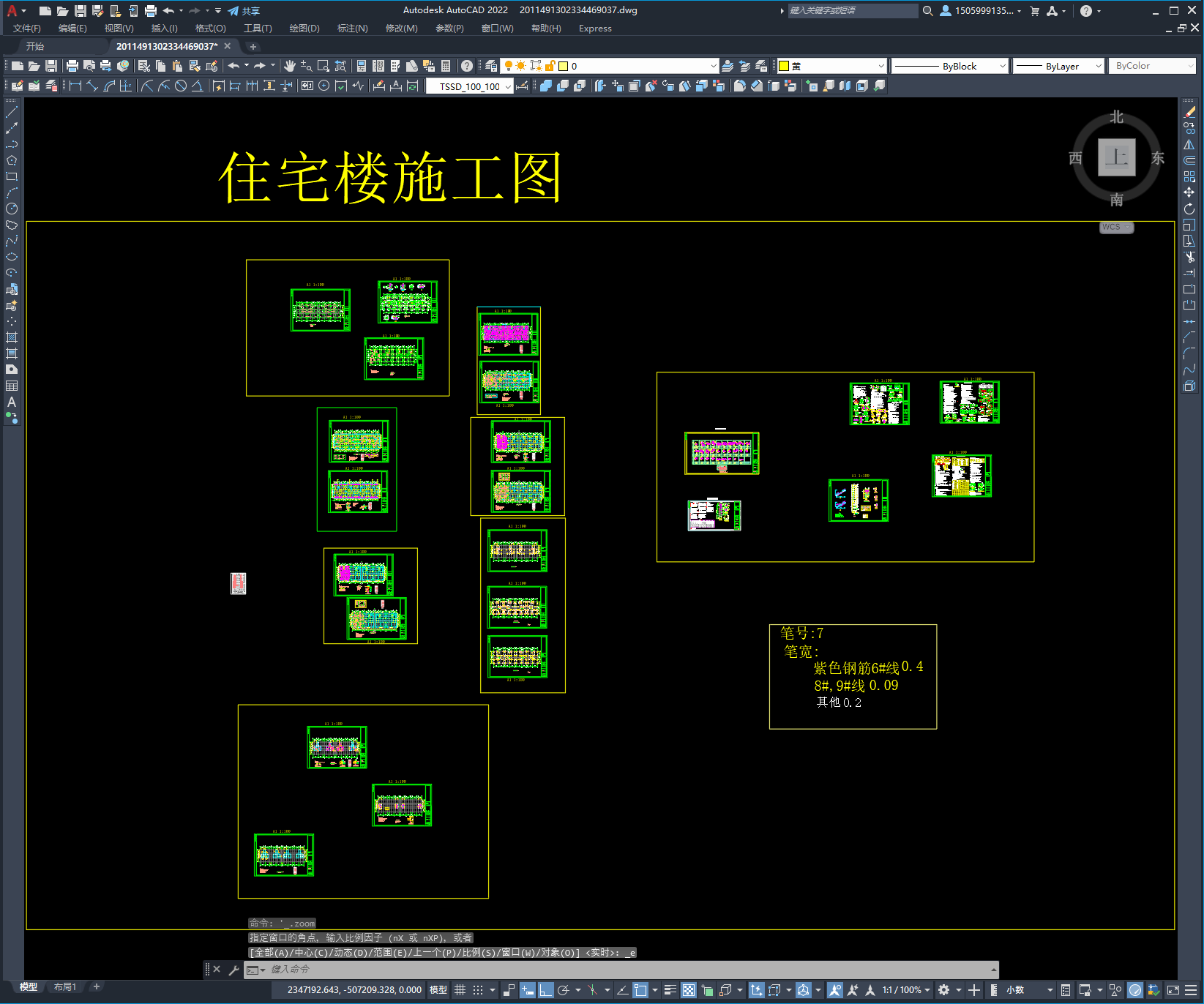Click the yellow 住宅楼施工图 title text
Screen dimensions: 1204x1004
(x=391, y=178)
